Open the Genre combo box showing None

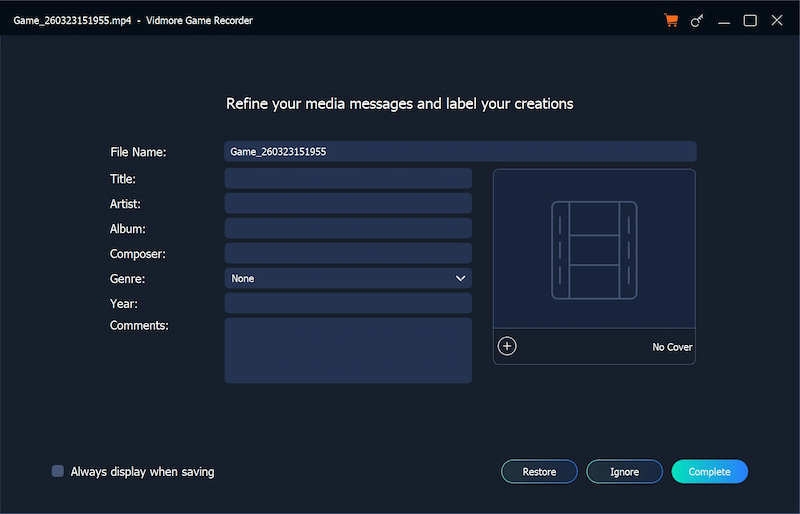point(340,278)
